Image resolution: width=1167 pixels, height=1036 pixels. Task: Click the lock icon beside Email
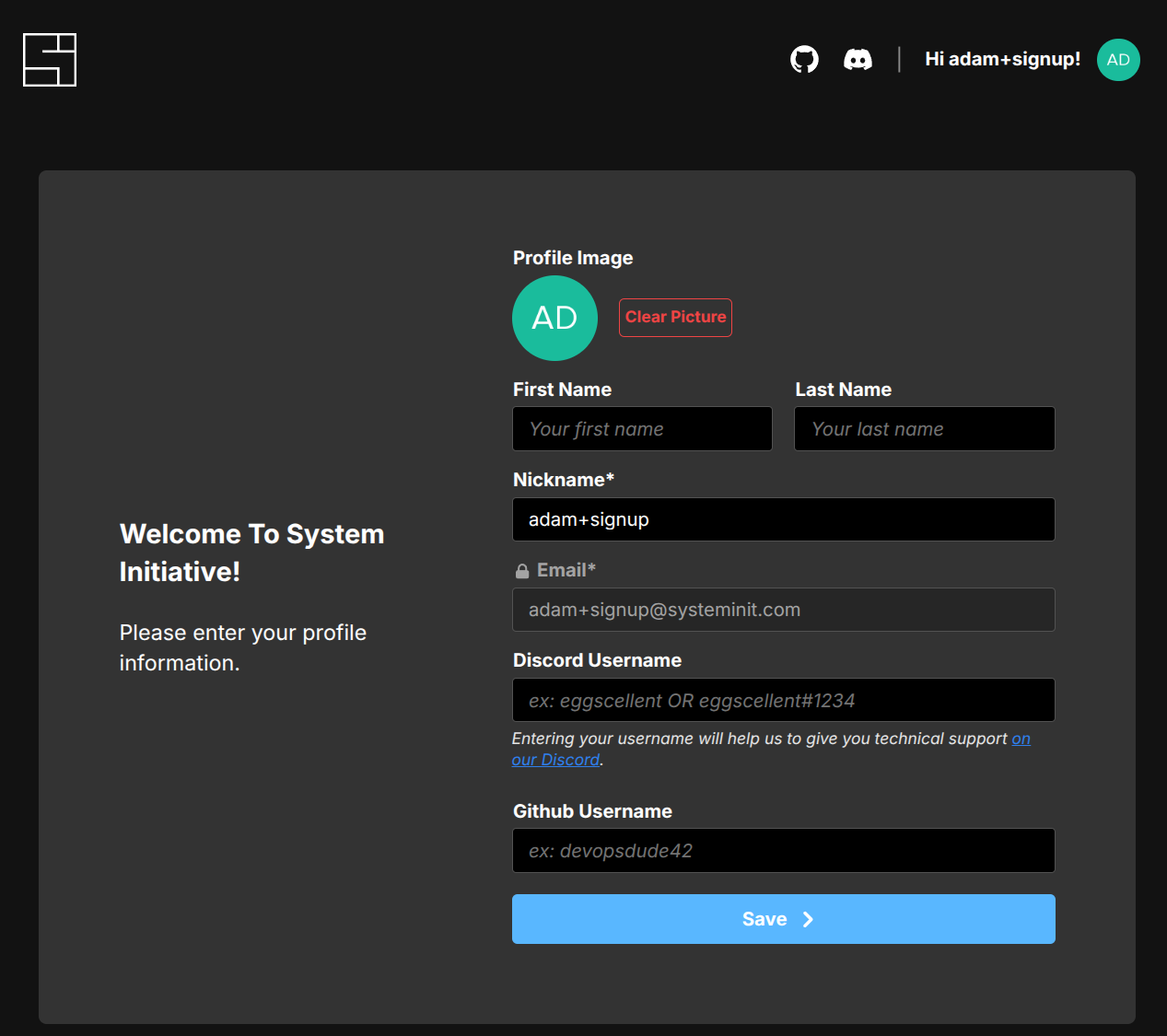point(522,571)
